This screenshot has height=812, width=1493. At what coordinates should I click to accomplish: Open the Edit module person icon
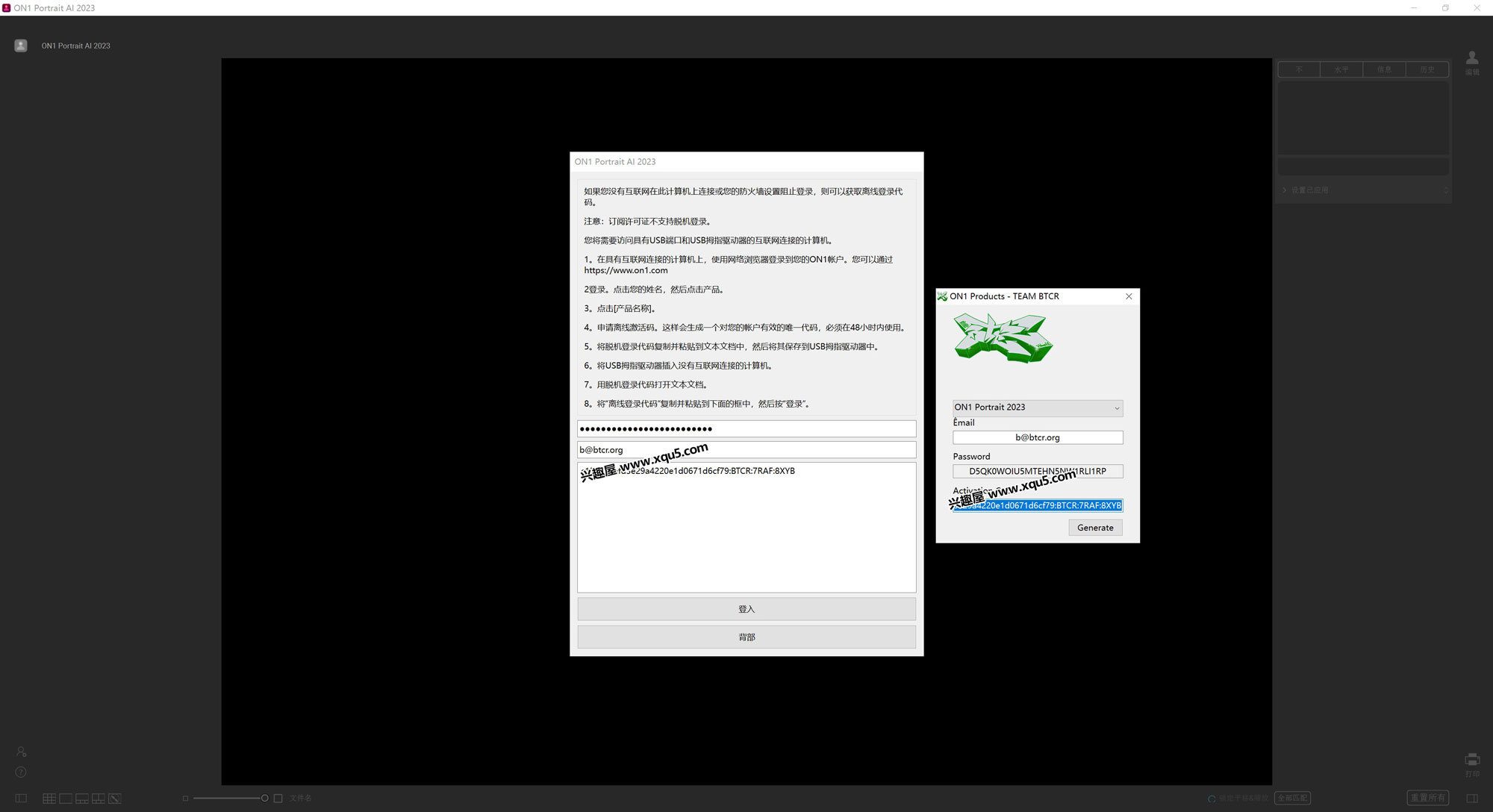coord(1472,63)
